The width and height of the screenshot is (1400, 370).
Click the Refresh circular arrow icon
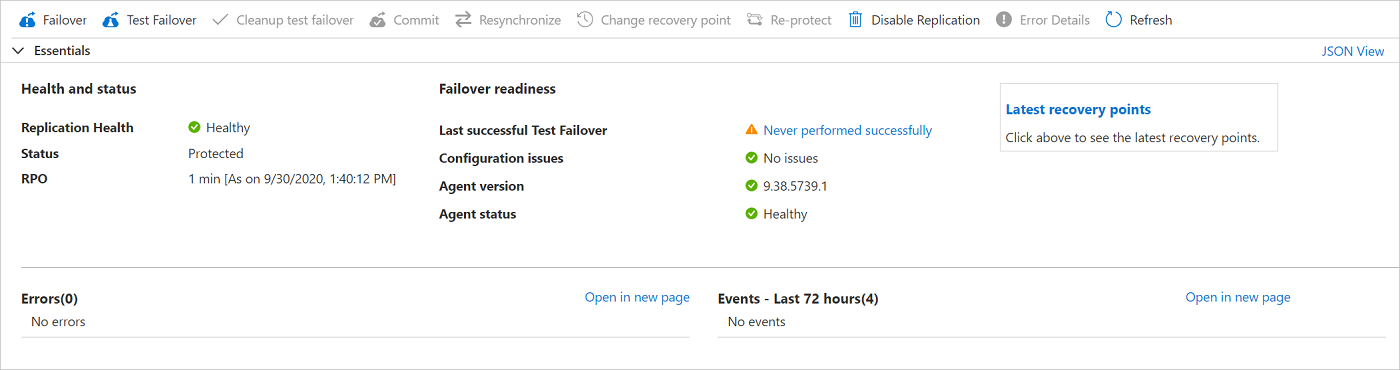(1114, 20)
